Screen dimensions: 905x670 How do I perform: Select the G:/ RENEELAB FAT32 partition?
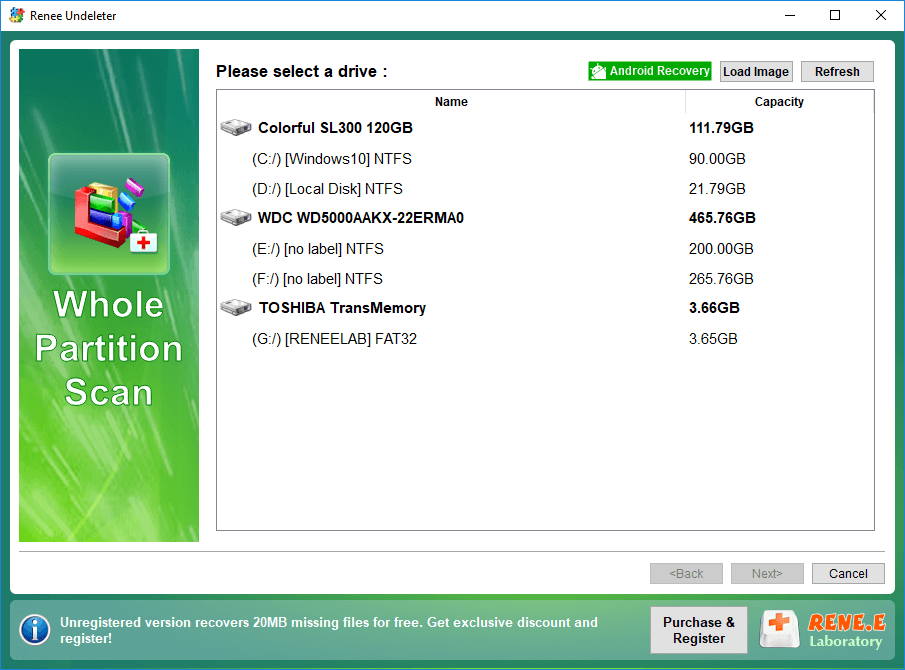click(334, 339)
